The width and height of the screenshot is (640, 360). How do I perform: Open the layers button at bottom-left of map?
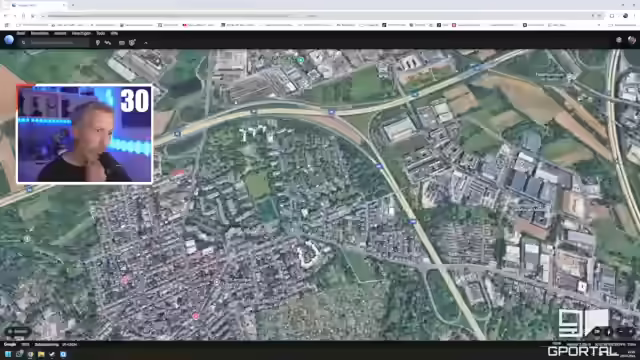(x=18, y=331)
